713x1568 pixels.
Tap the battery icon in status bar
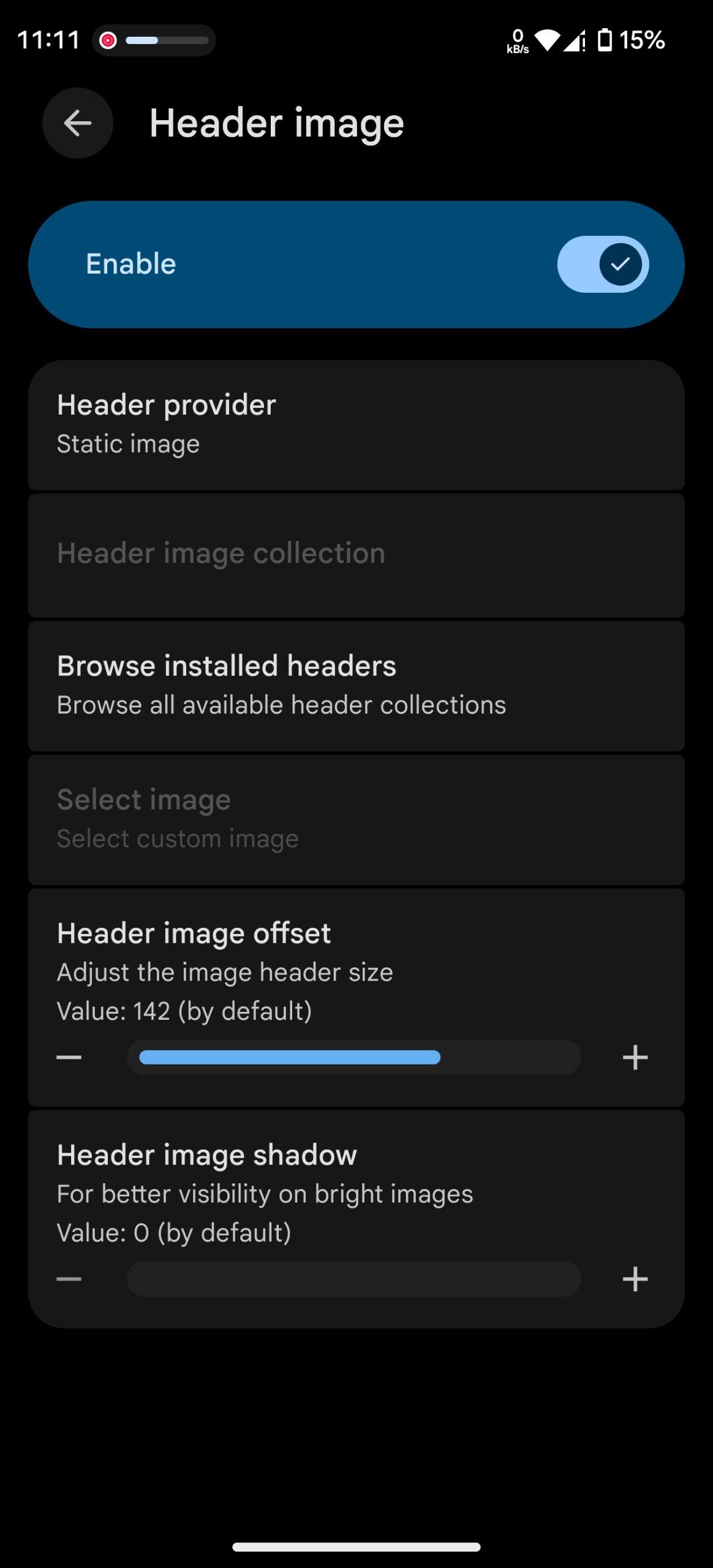(605, 40)
